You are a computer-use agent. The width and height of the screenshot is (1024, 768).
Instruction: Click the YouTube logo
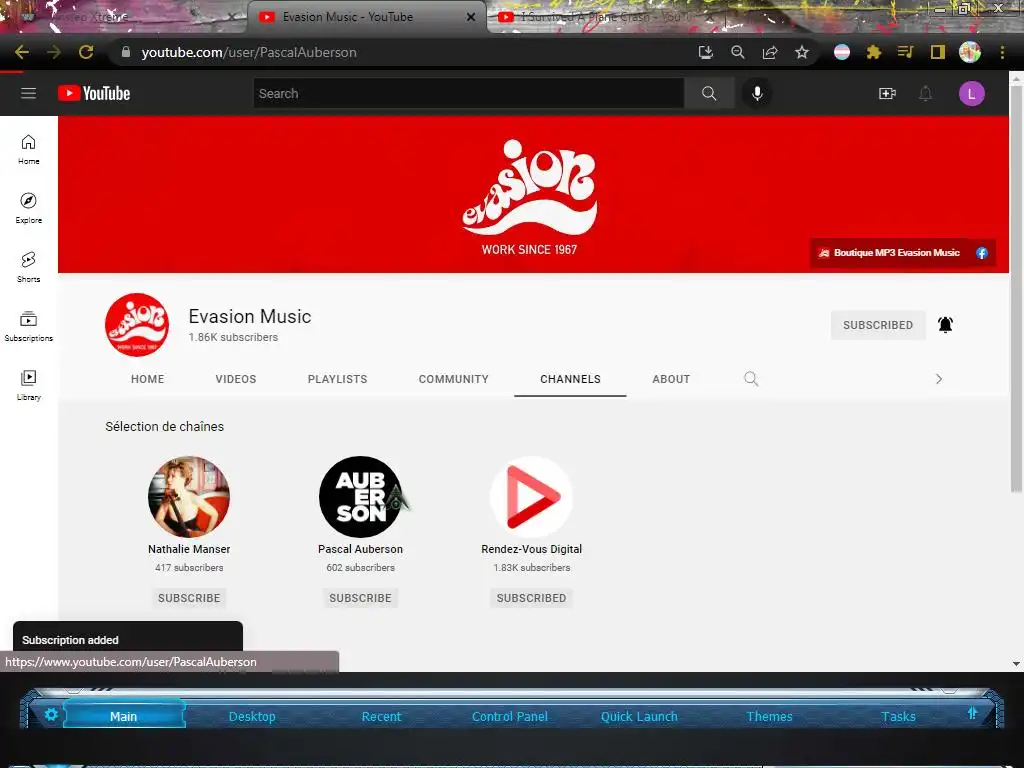pyautogui.click(x=94, y=93)
